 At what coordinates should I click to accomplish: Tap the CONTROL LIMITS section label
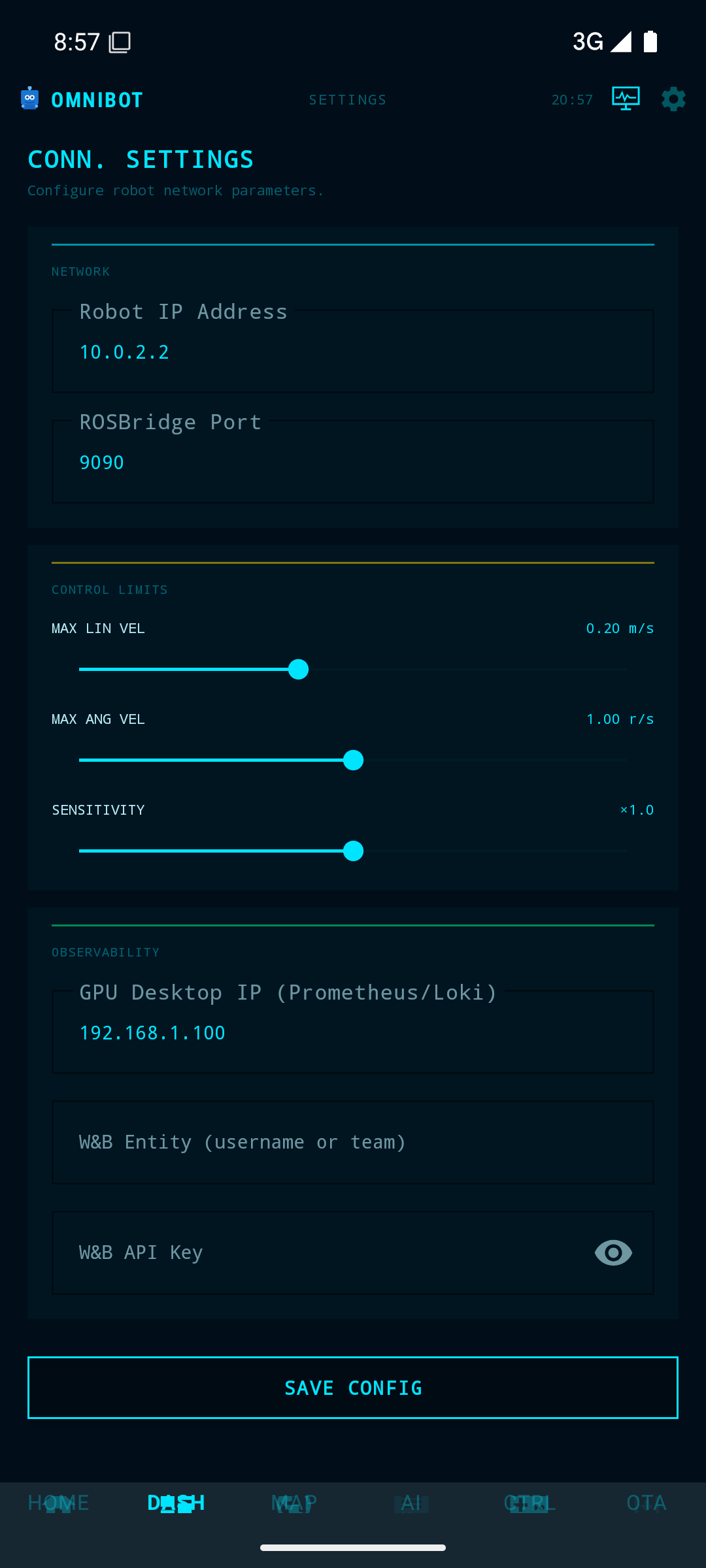pos(110,590)
